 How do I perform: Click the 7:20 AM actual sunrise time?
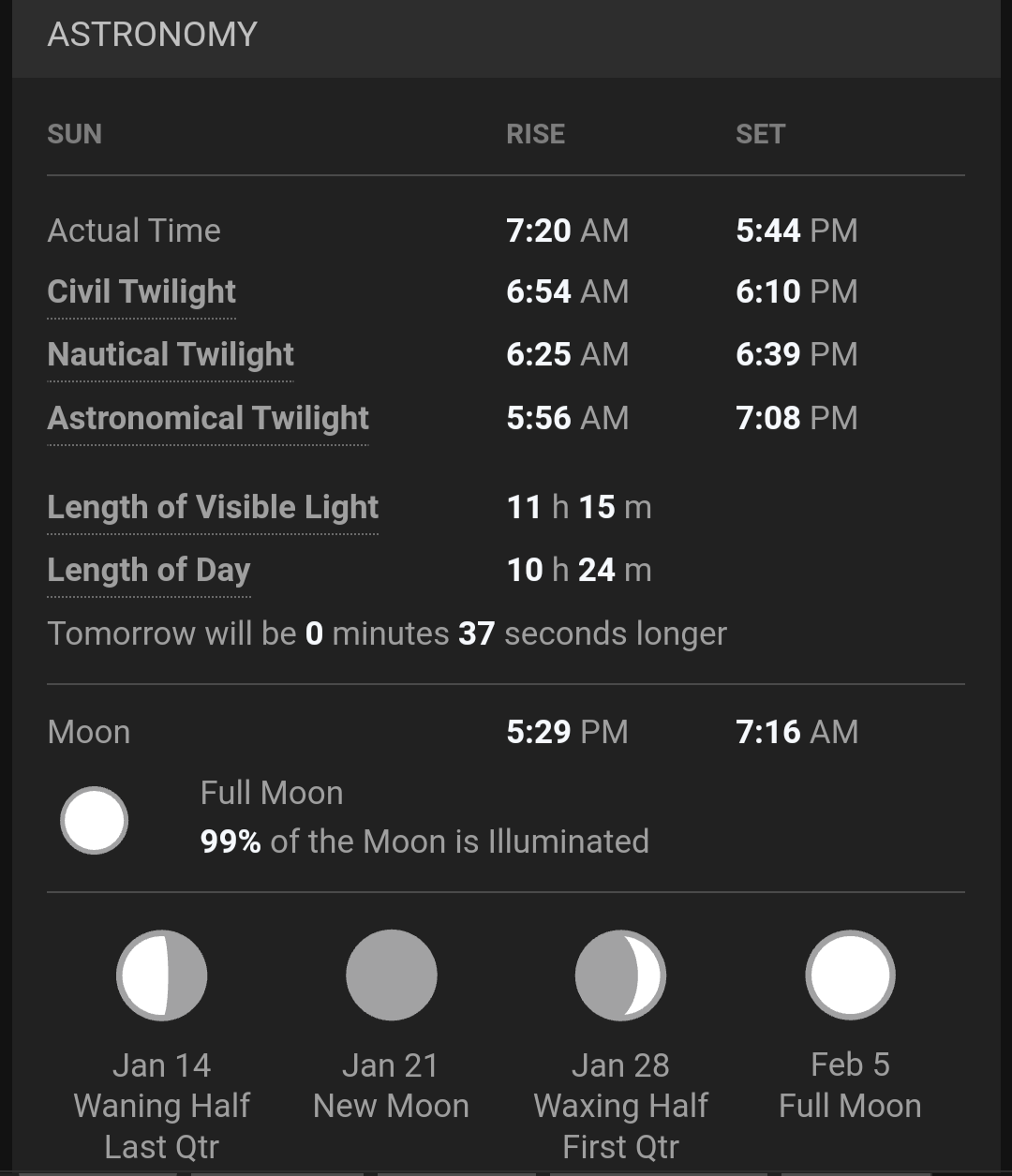pyautogui.click(x=567, y=231)
